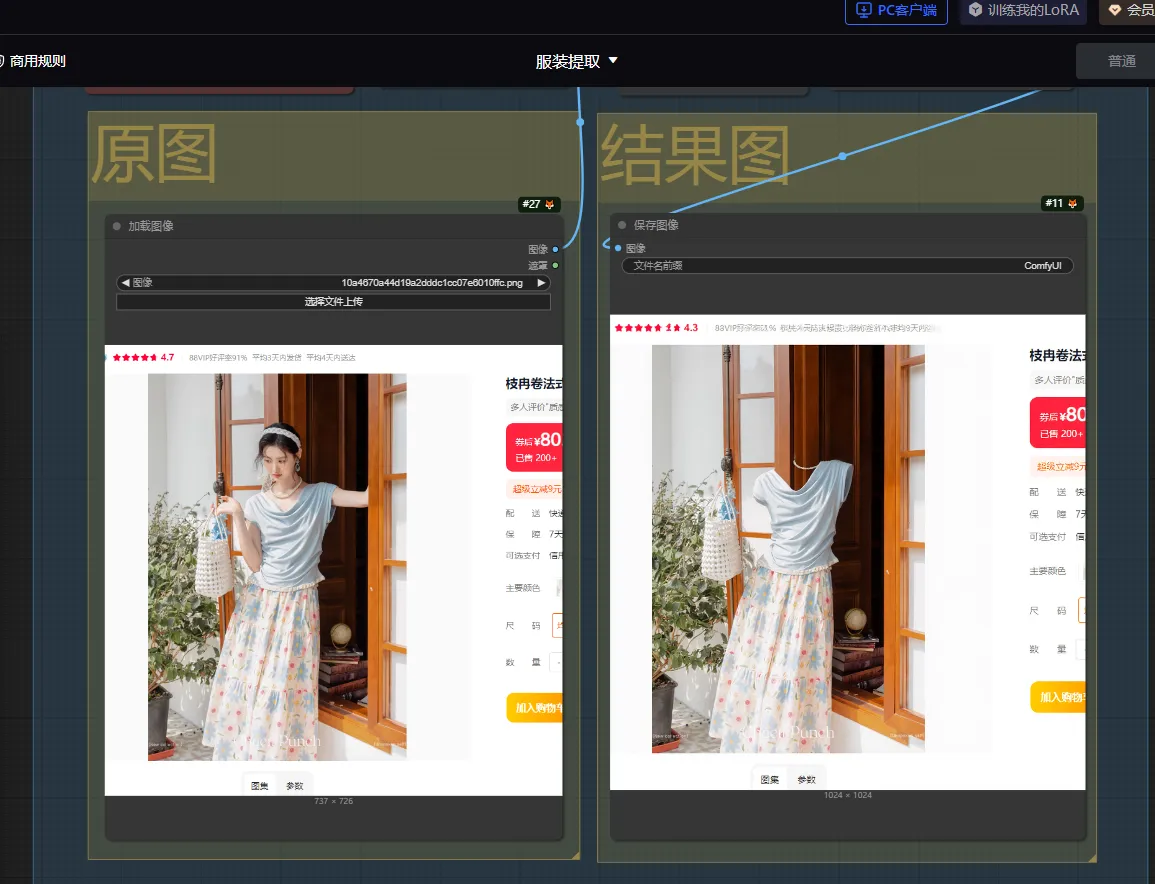The width and height of the screenshot is (1155, 884).
Task: Collapse the 保存图像 node via its title dot
Action: [622, 225]
